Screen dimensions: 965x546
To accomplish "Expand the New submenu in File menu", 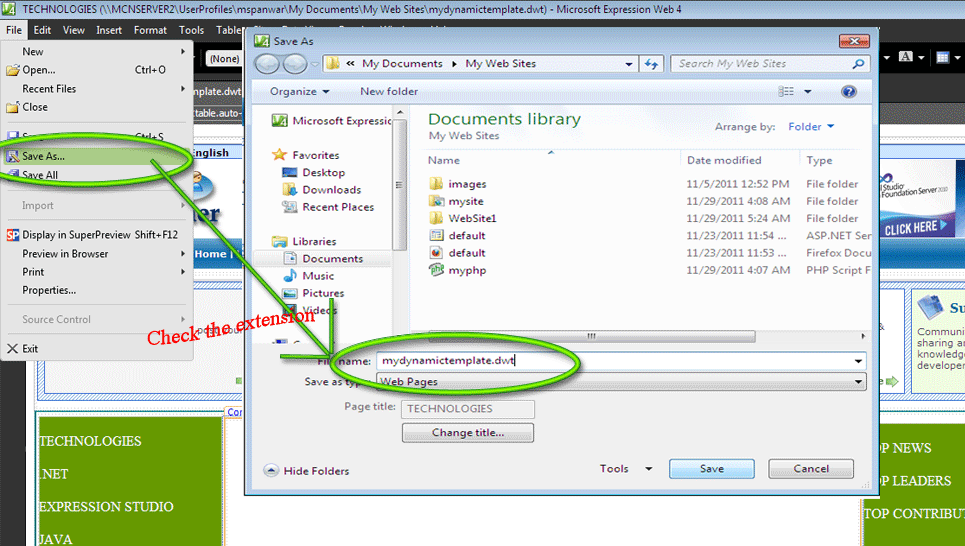I will click(183, 52).
